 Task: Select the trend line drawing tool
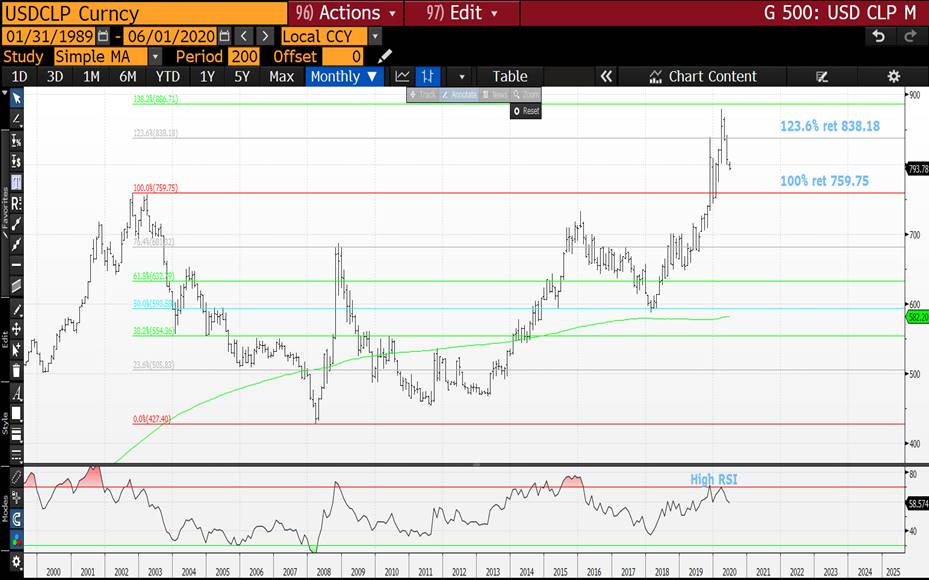click(x=17, y=119)
